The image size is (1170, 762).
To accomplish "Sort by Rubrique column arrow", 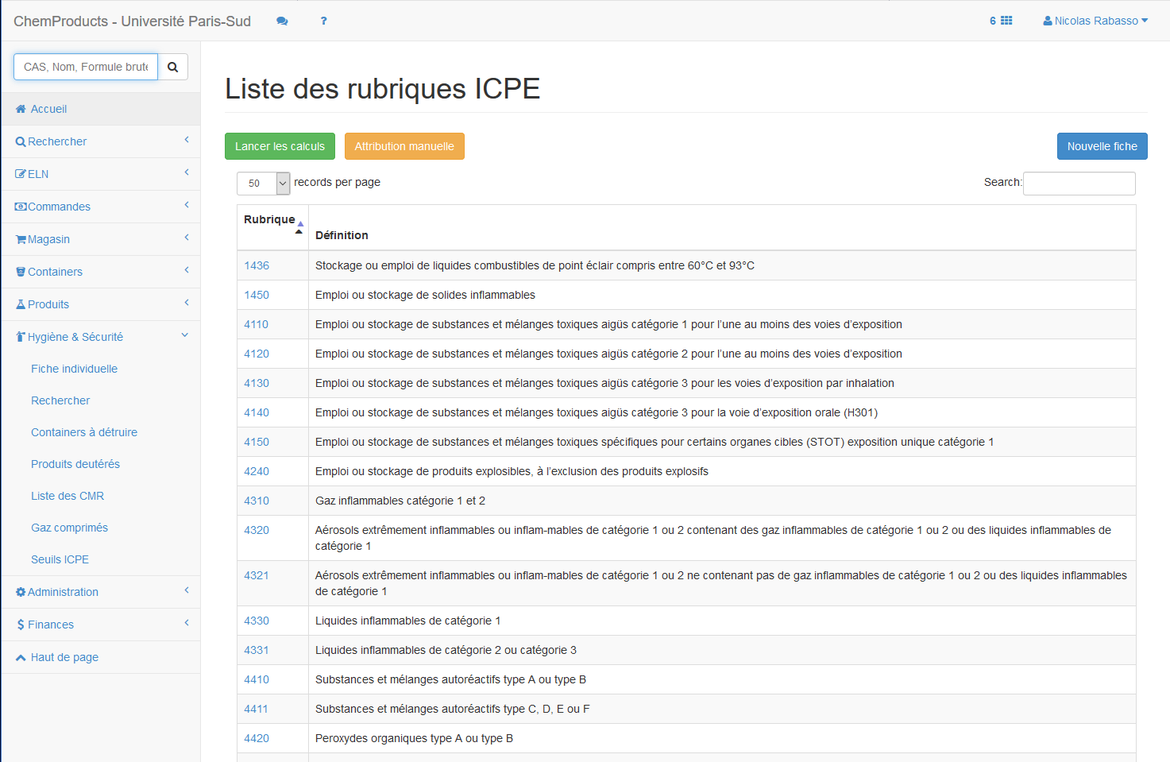I will point(299,228).
